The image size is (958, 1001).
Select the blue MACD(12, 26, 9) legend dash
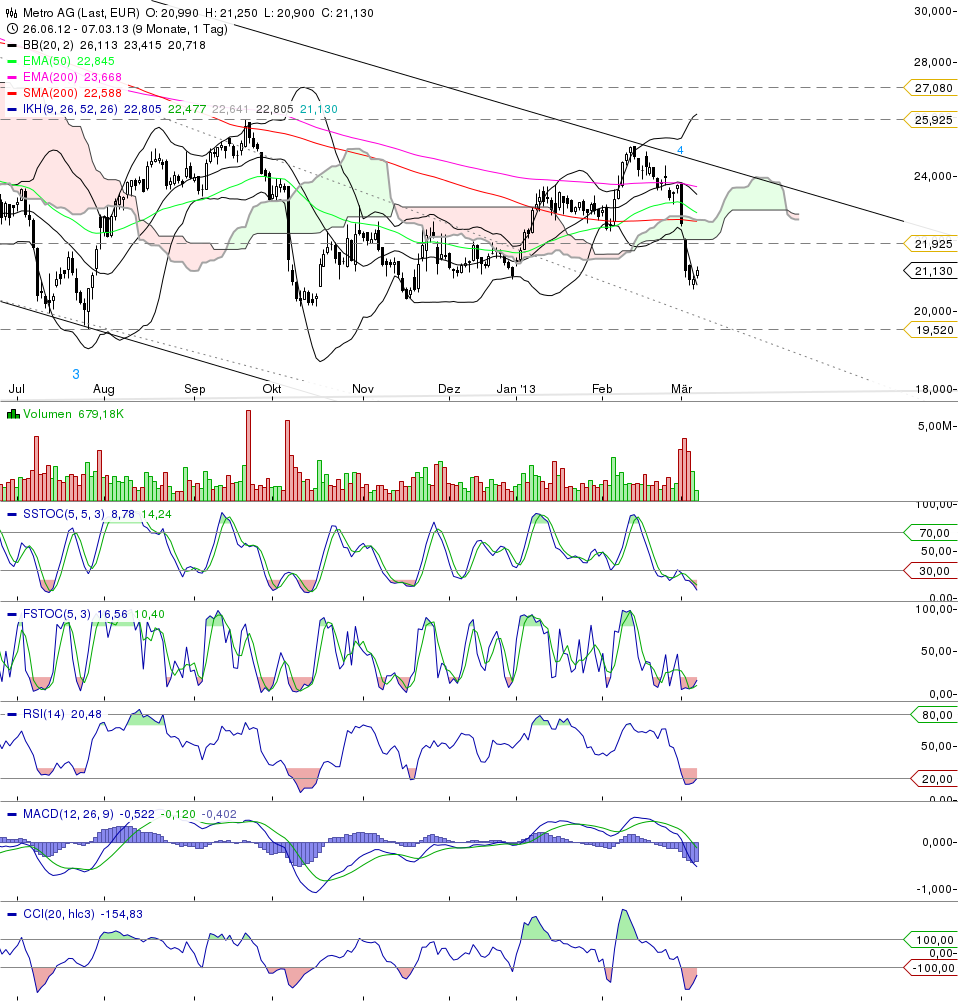pos(11,815)
